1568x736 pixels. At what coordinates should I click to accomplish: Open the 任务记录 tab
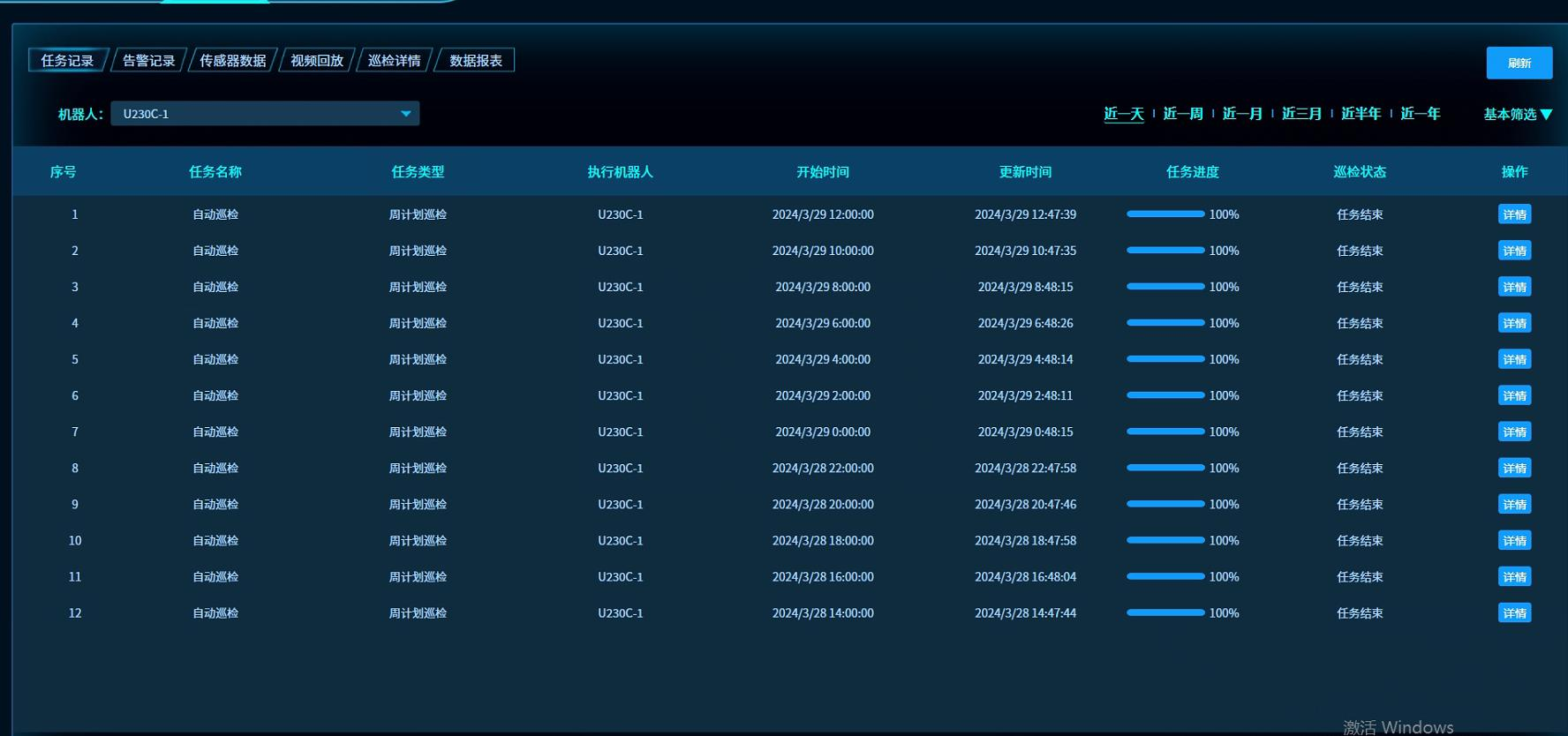68,60
